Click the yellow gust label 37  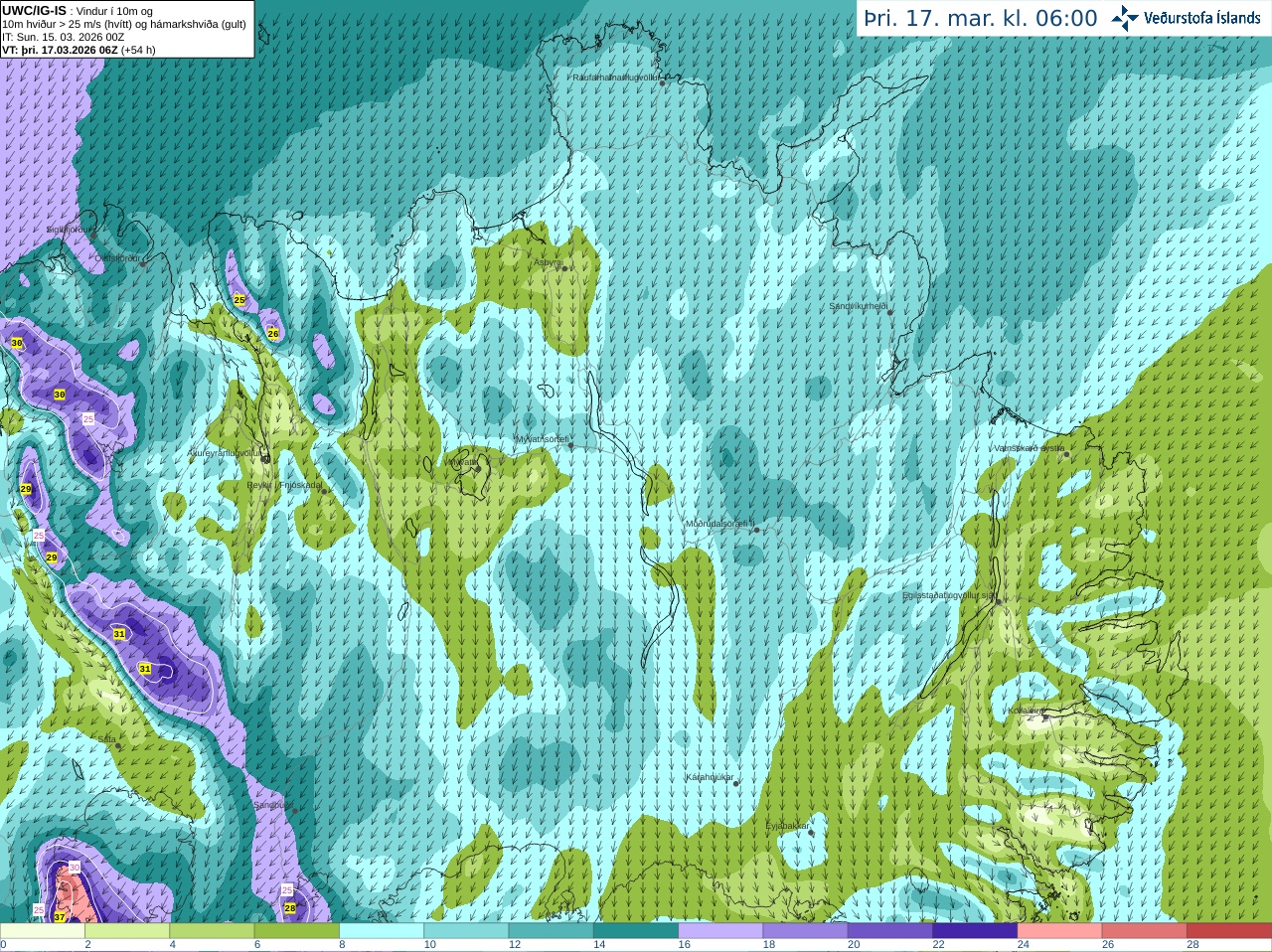(x=60, y=917)
